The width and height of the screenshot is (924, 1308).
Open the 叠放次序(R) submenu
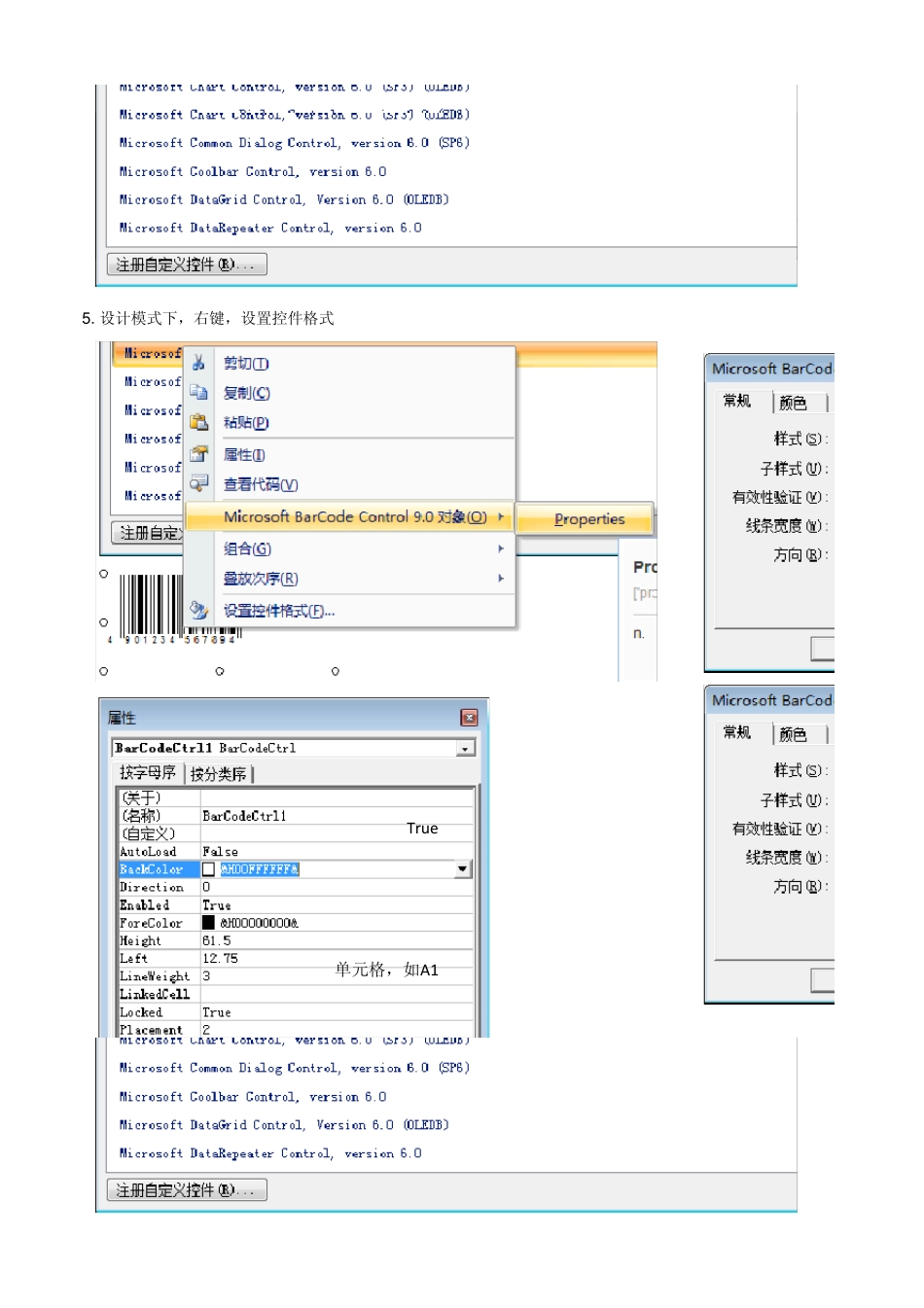coord(350,579)
